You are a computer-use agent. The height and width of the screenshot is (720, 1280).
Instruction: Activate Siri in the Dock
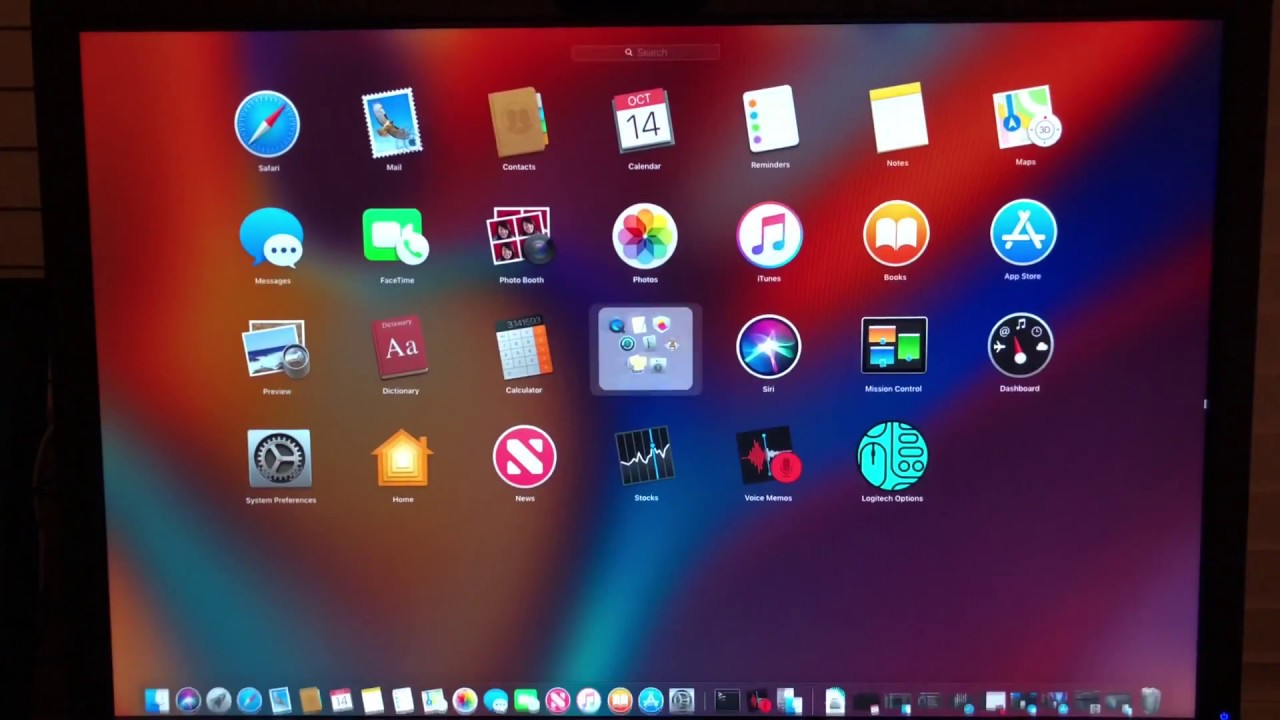(x=187, y=701)
